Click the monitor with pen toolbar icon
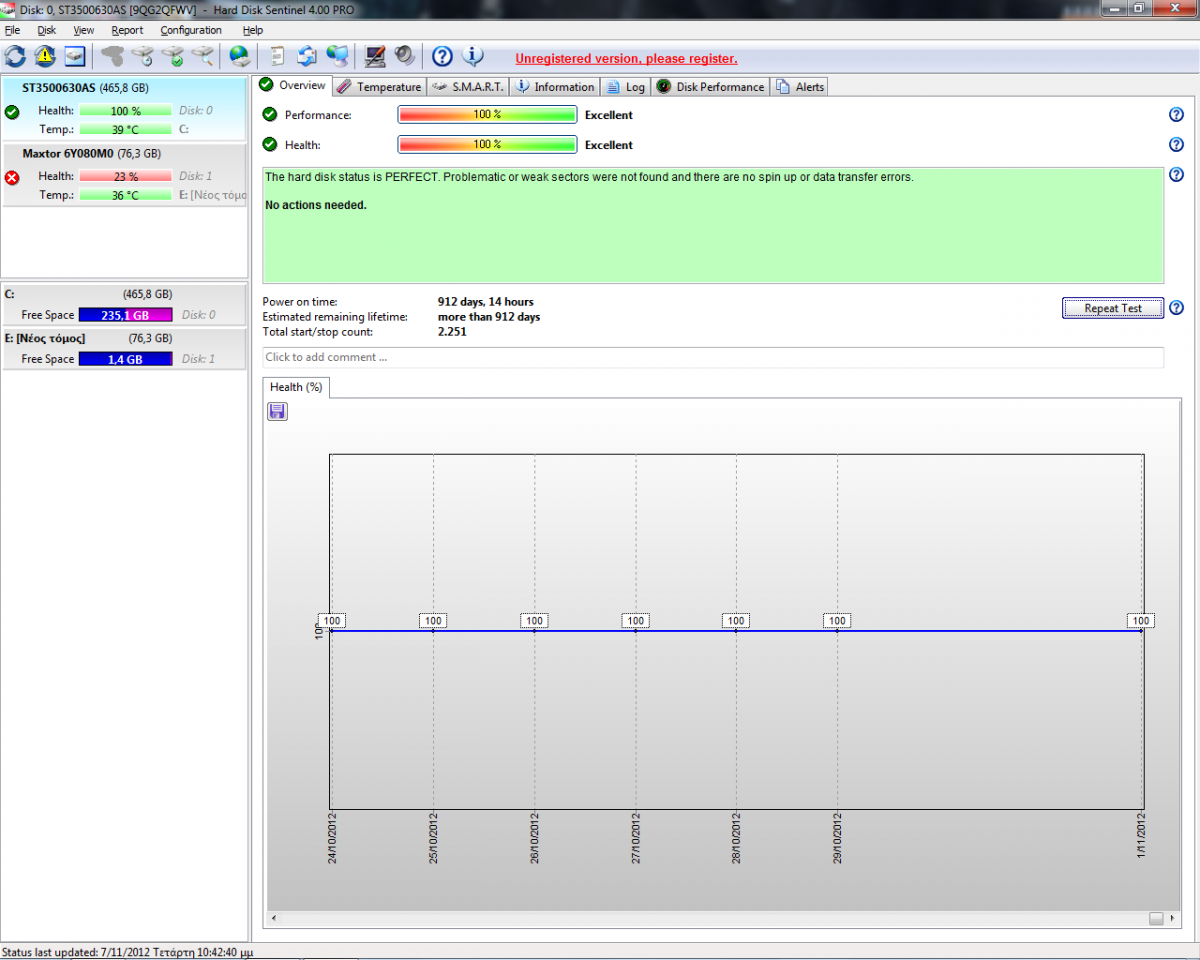This screenshot has height=960, width=1200. click(x=375, y=56)
